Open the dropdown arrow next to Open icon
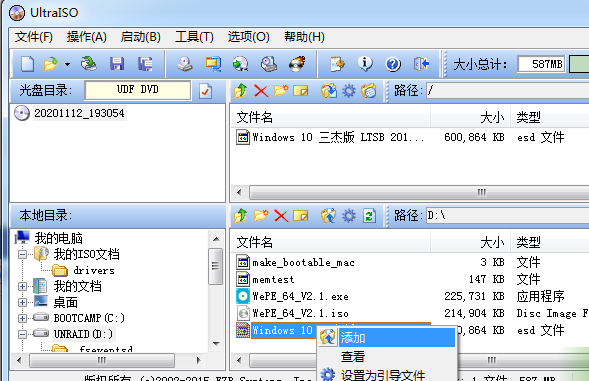Screen dimensions: 589x381 67,64
